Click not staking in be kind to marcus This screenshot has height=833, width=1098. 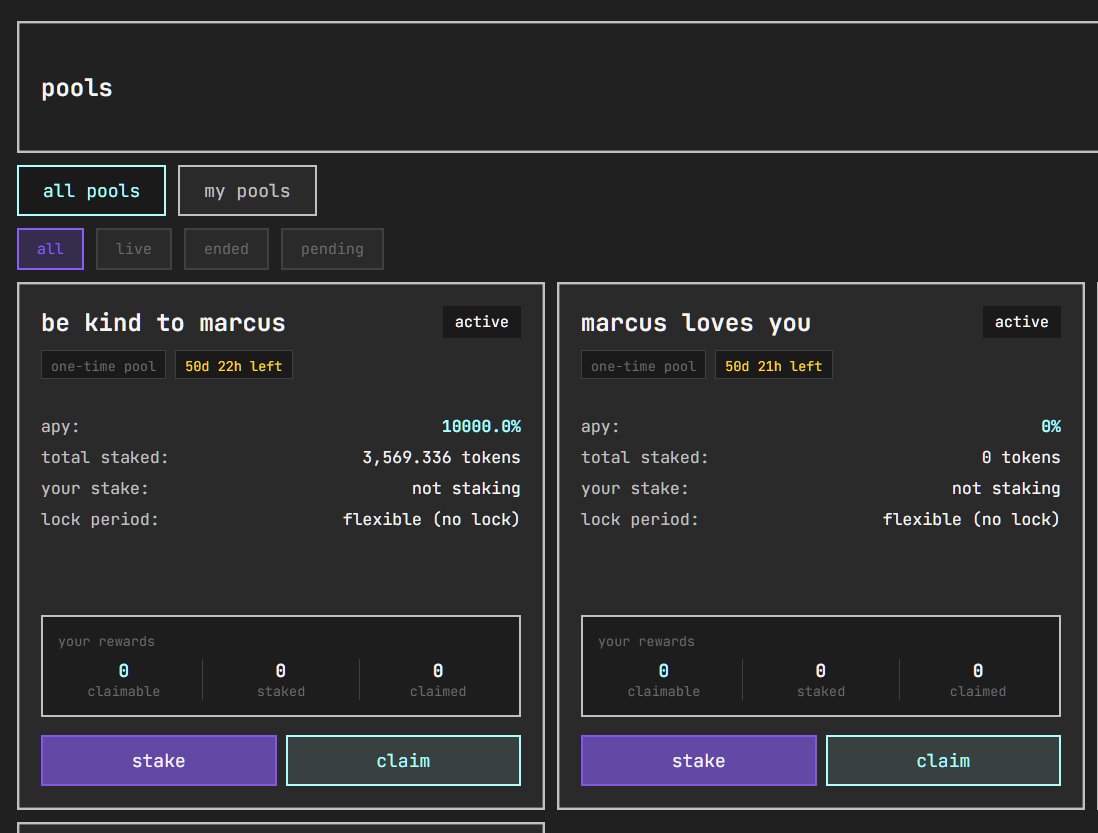(466, 488)
